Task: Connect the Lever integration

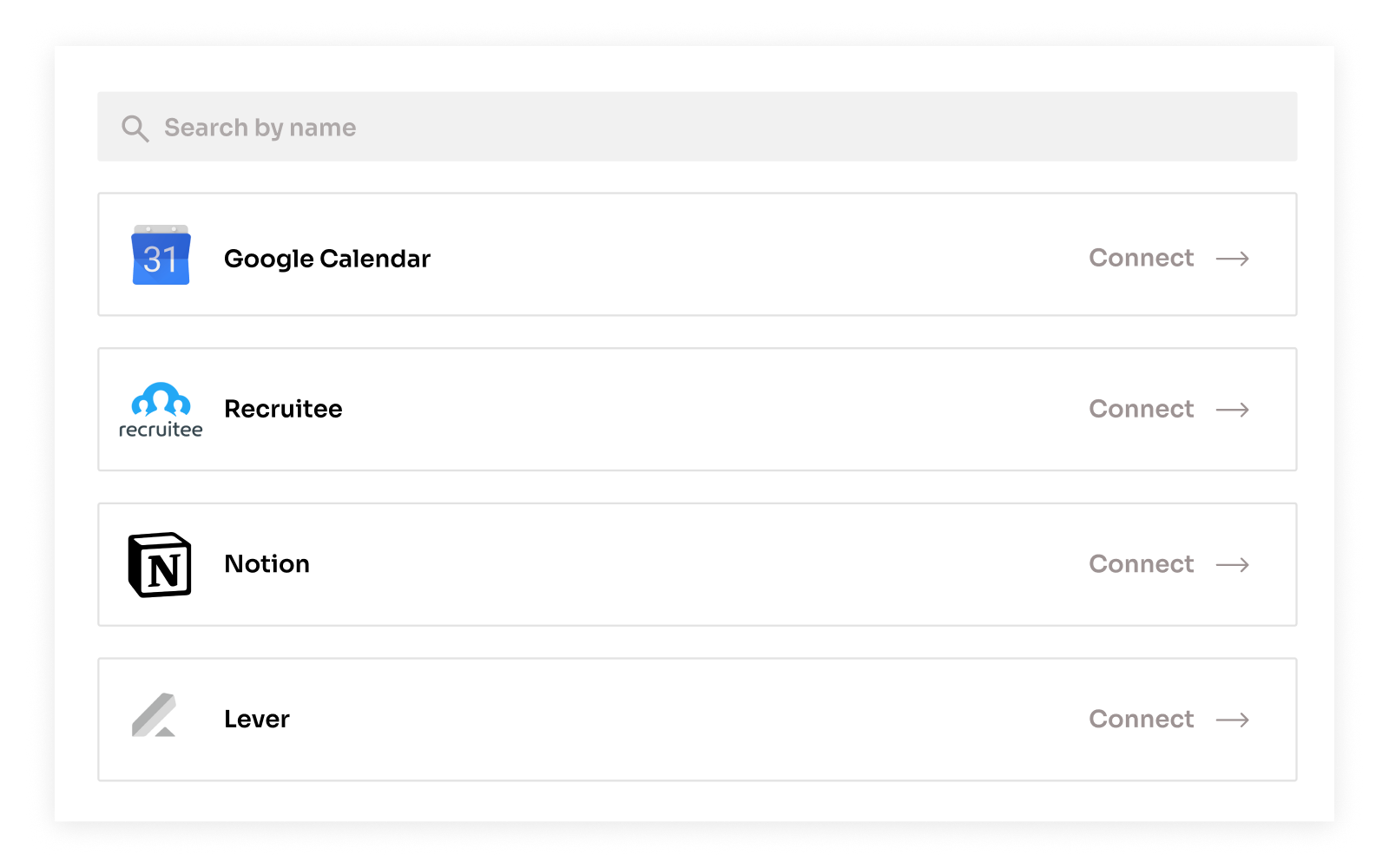Action: 1142,719
